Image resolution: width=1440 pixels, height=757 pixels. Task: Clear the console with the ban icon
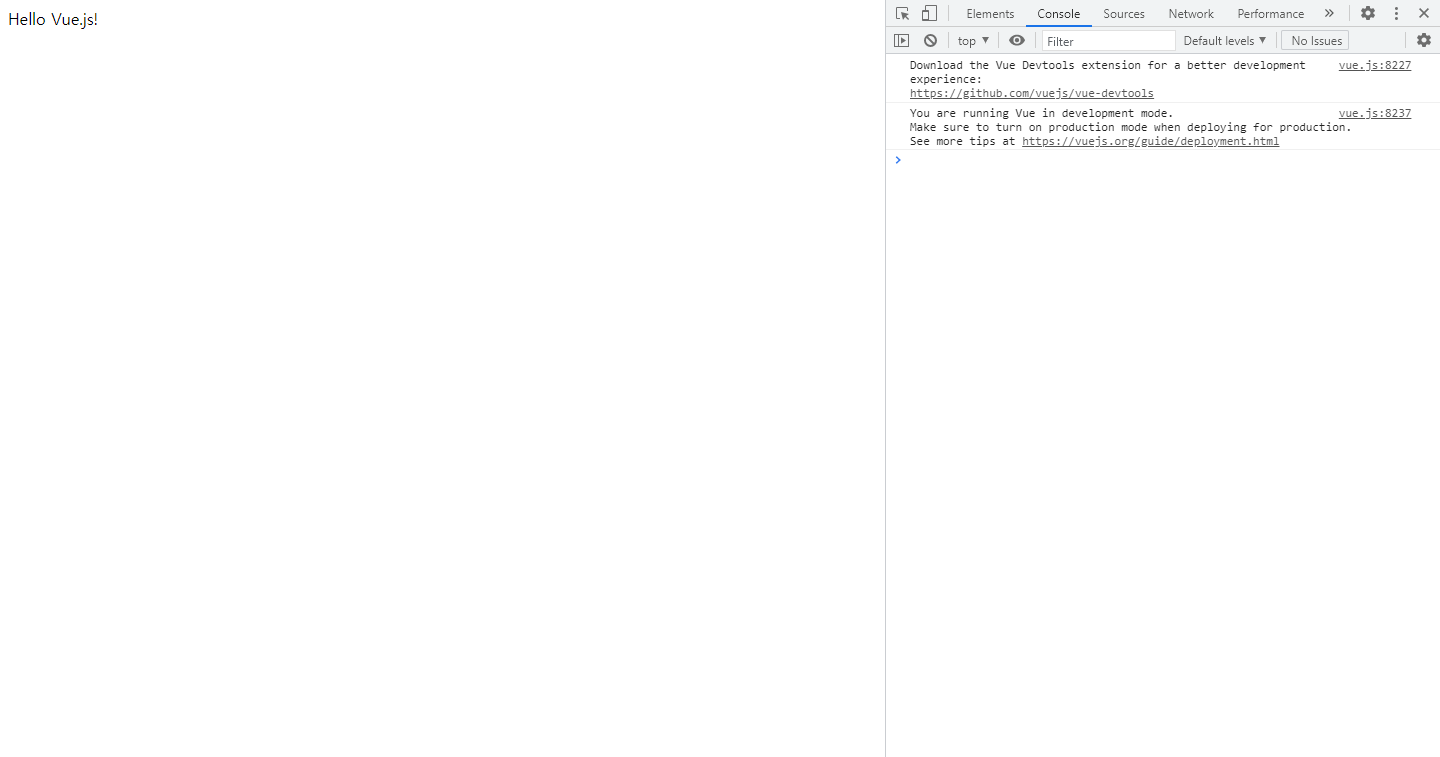930,40
